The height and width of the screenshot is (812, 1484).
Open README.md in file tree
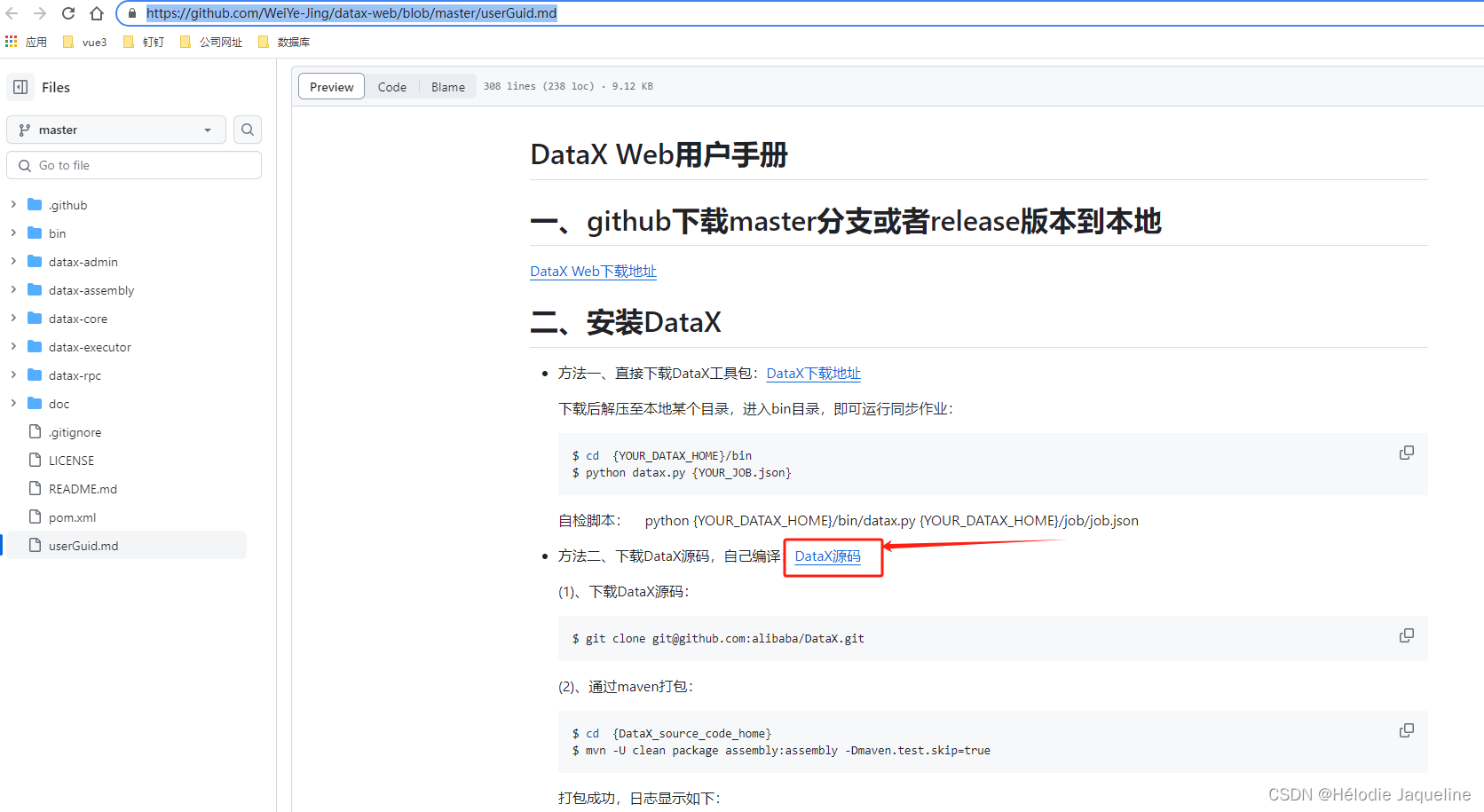pos(83,489)
